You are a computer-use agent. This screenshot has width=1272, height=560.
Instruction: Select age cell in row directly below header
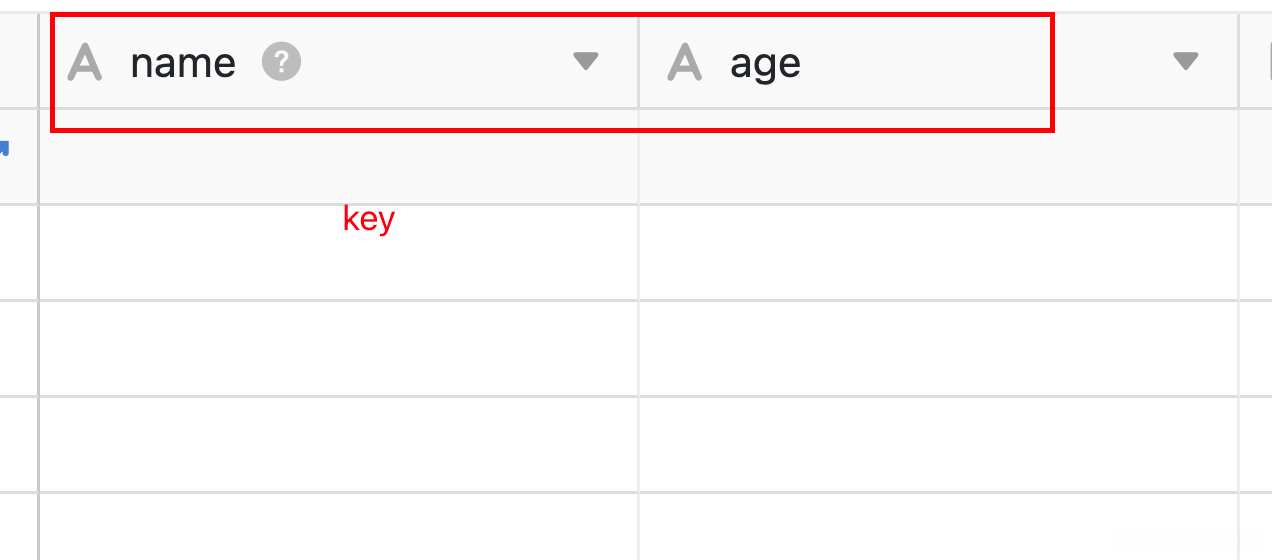938,157
